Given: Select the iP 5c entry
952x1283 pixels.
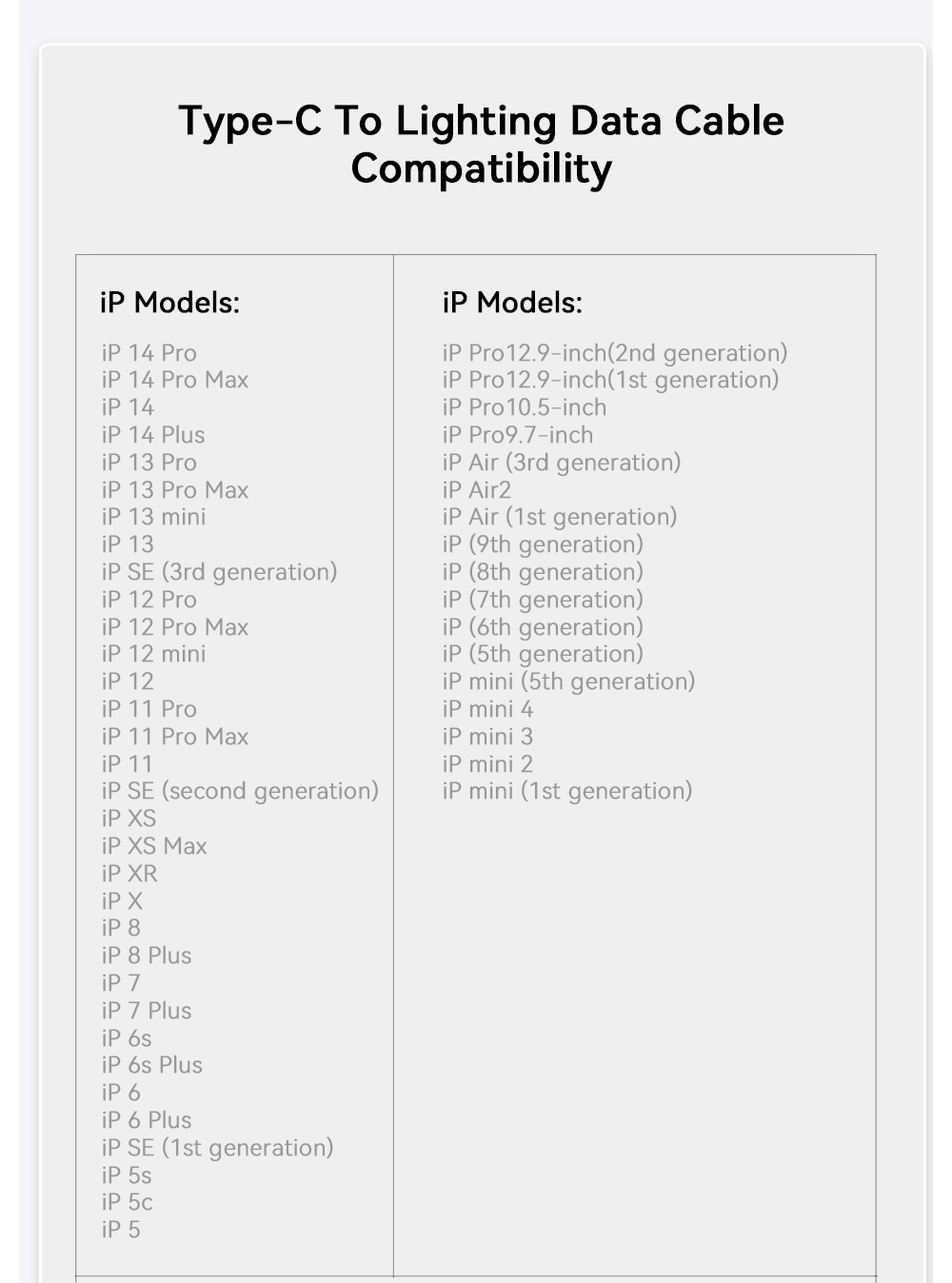Looking at the screenshot, I should click(127, 1202).
